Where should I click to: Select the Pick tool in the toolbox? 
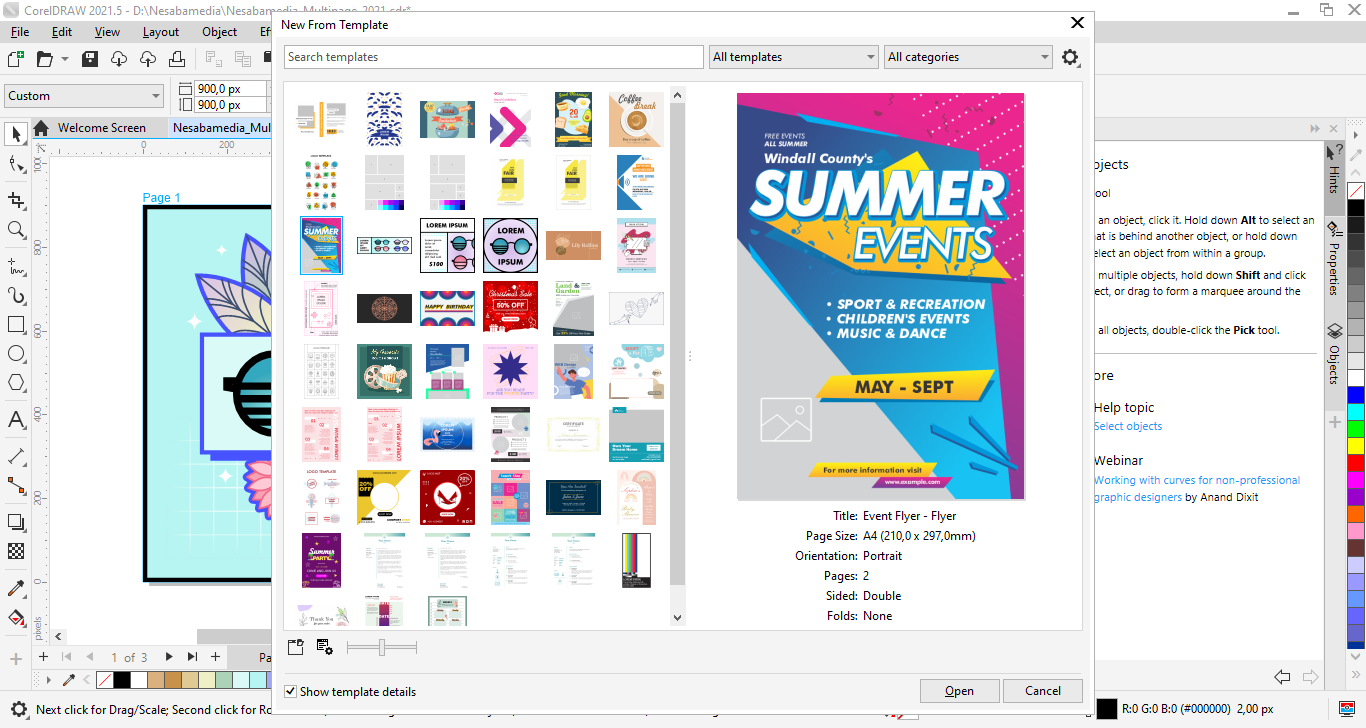[x=16, y=134]
